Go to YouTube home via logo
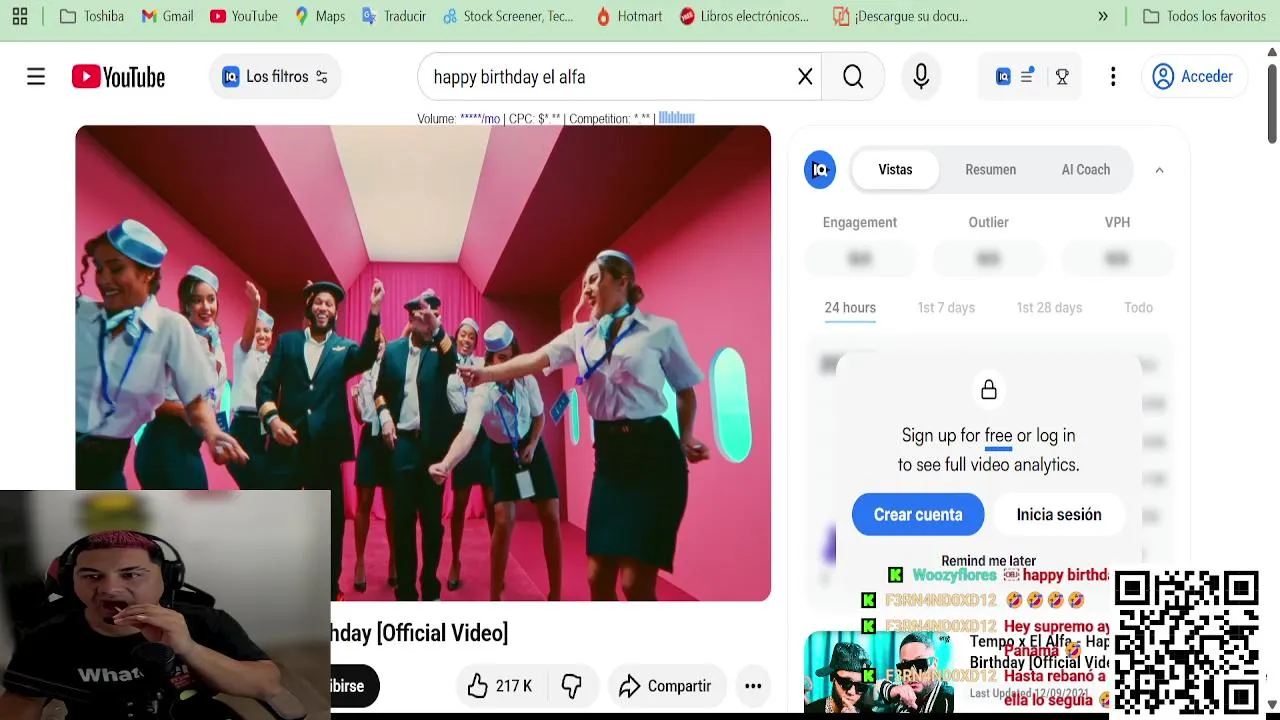 click(x=118, y=77)
